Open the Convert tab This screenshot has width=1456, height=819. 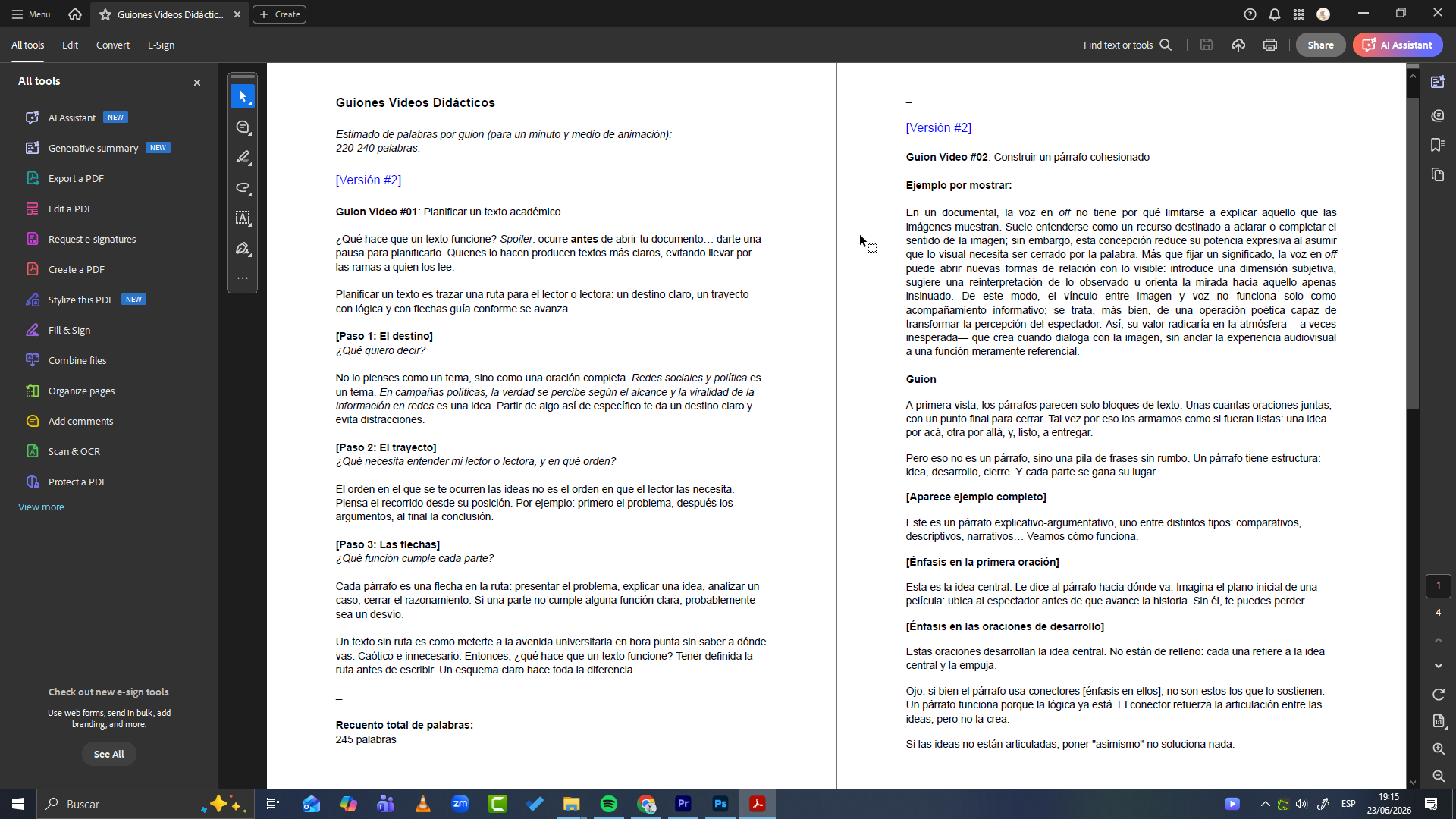point(113,45)
